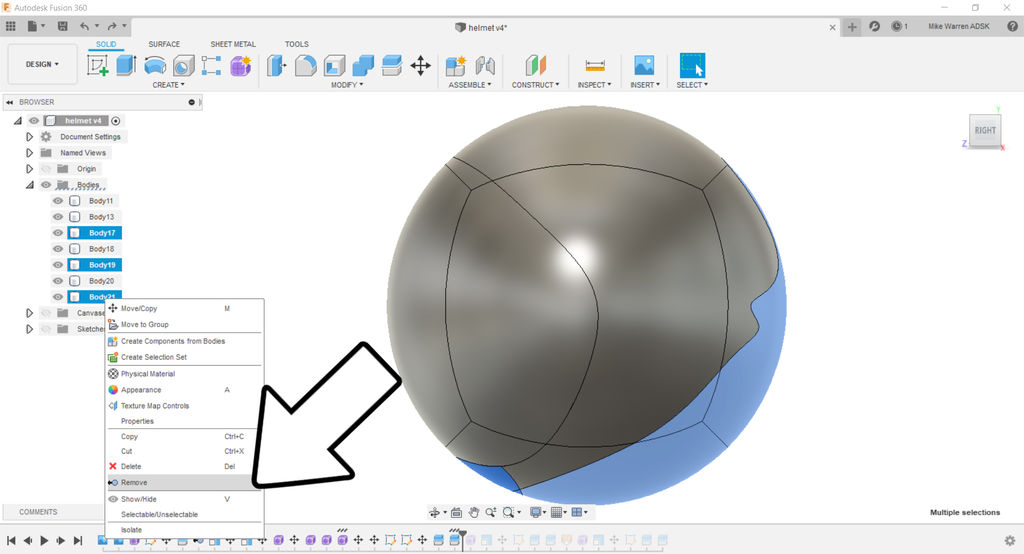The width and height of the screenshot is (1024, 554).
Task: Pick the Joint tool icon
Action: (485, 65)
